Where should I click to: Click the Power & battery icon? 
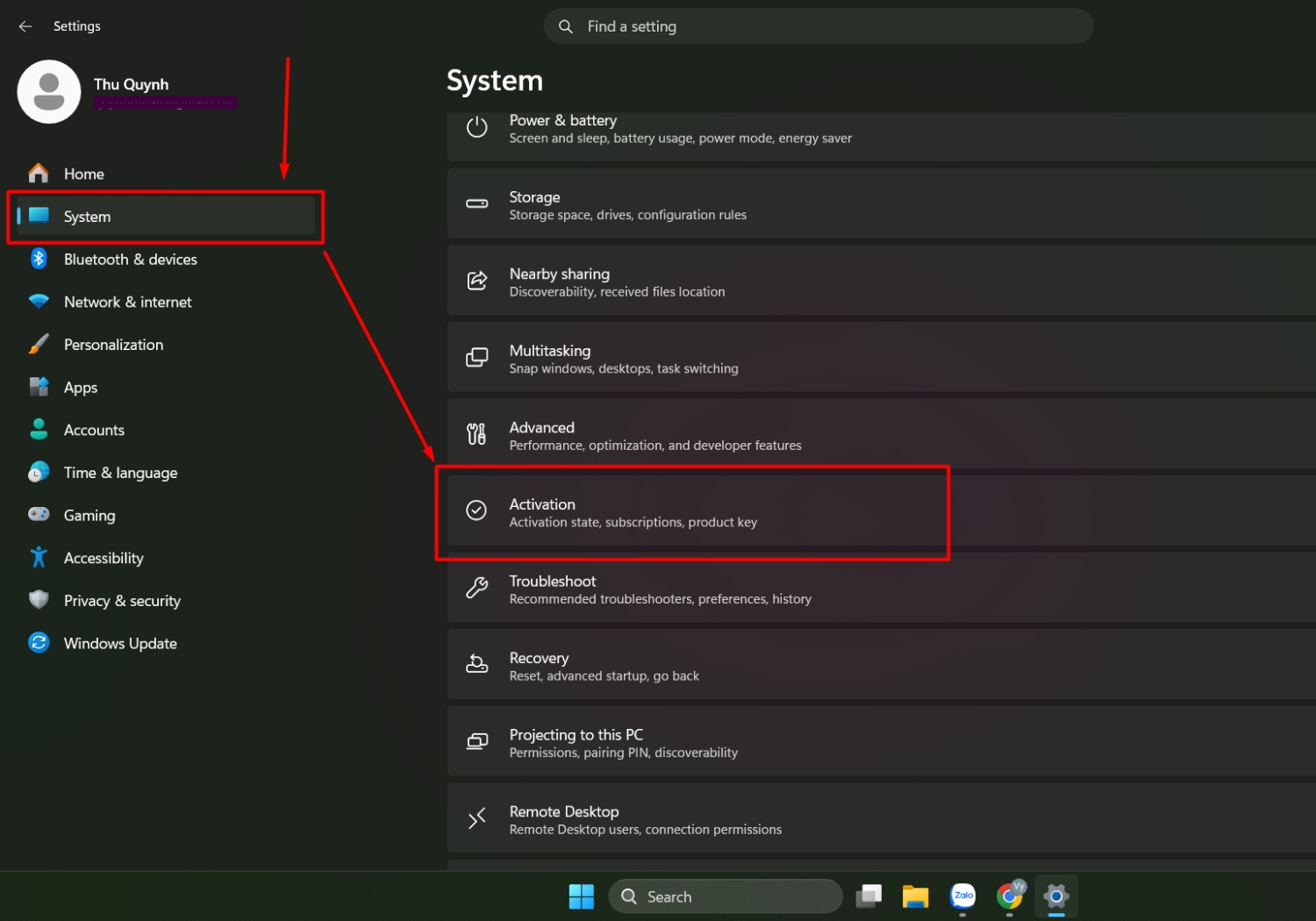point(477,128)
